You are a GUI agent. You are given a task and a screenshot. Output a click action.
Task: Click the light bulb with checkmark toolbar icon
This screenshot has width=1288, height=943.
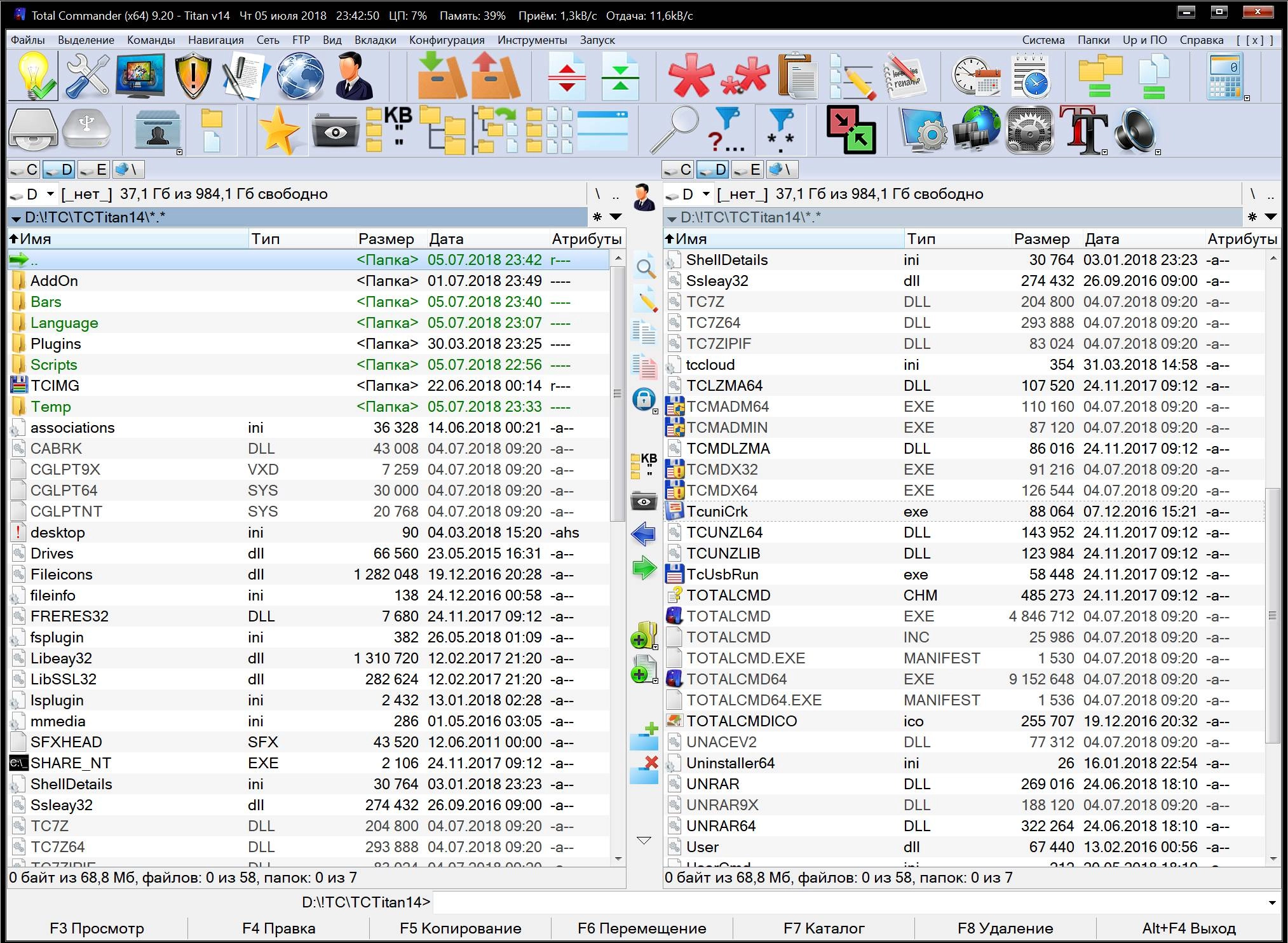34,76
